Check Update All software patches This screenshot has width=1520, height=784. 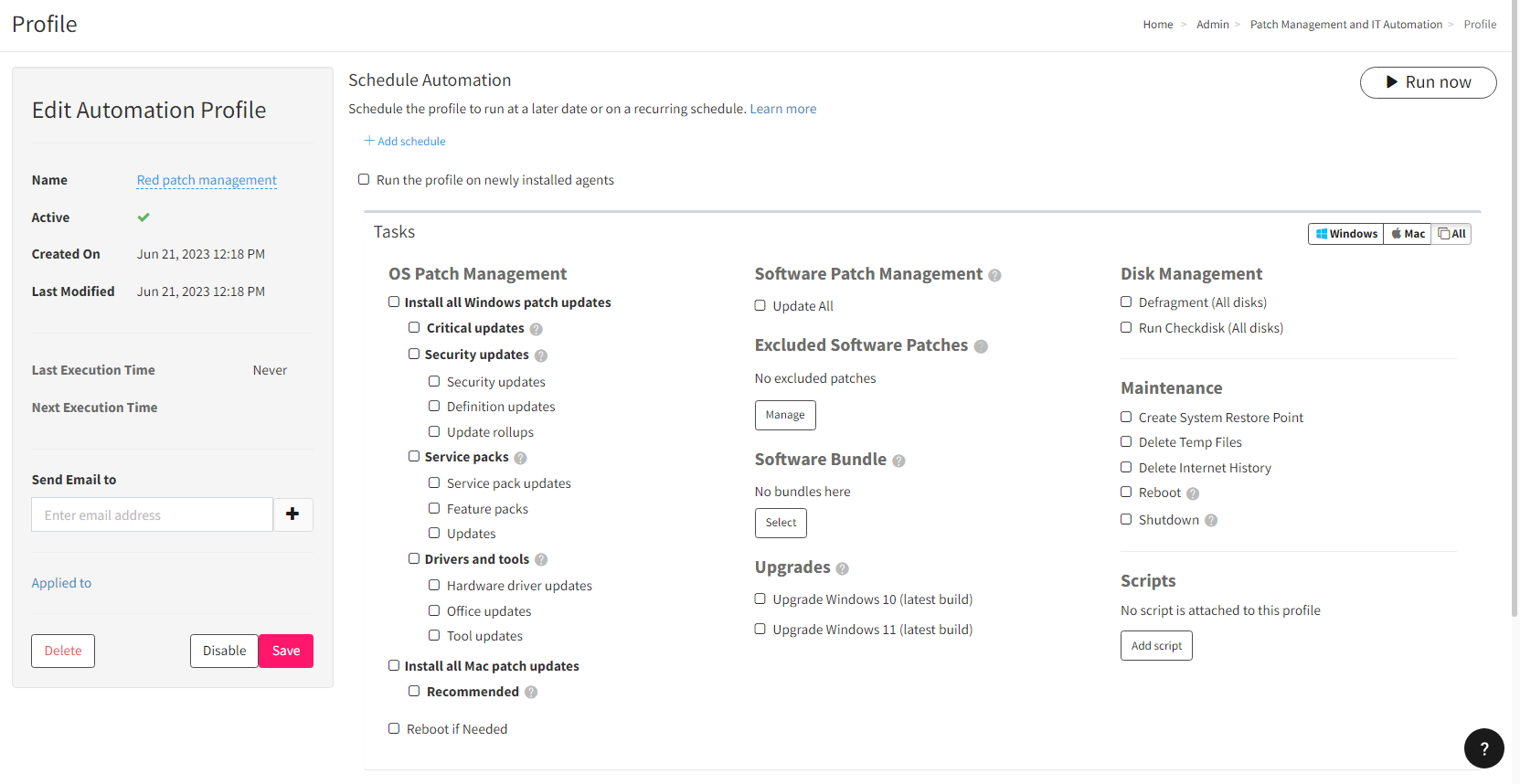coord(760,305)
